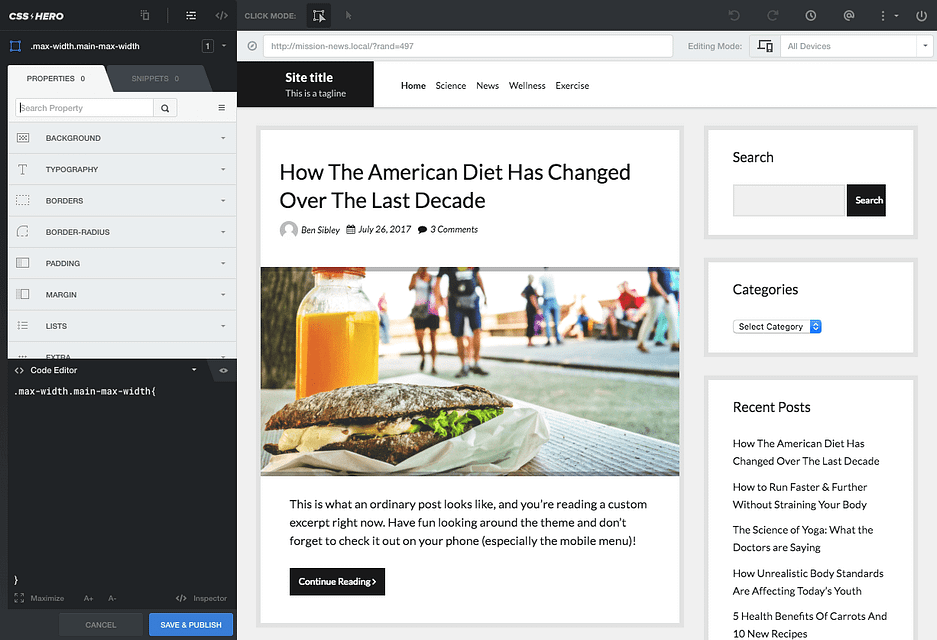Open the Exercise menu item
The height and width of the screenshot is (640, 937).
point(572,85)
